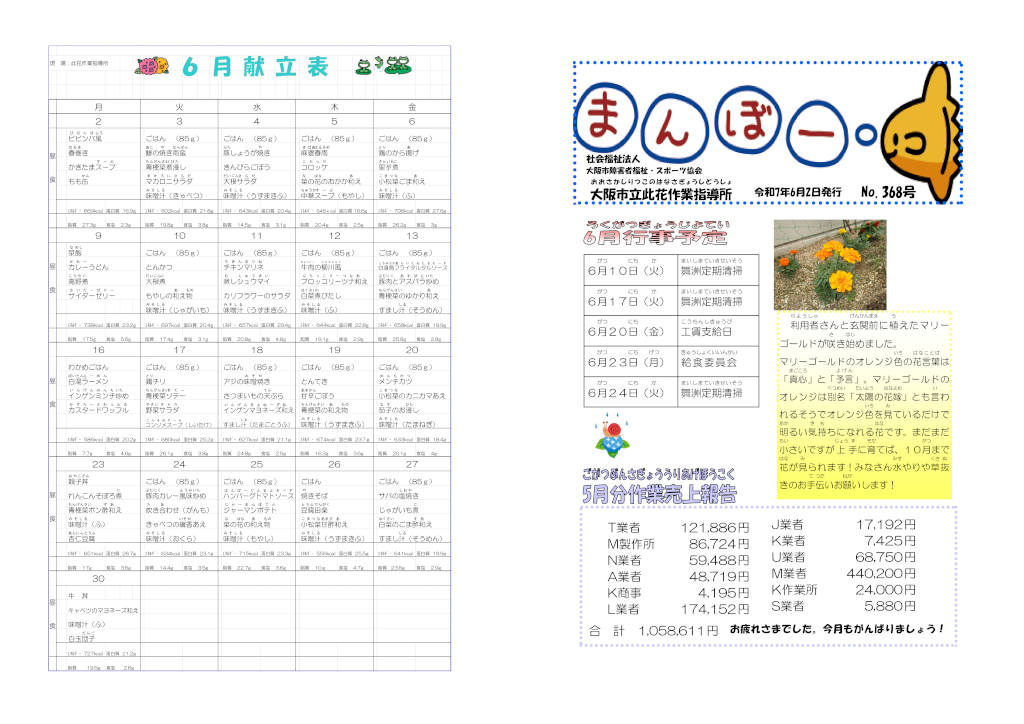Click the 6月20日 (金) 工賃支給日 row
Screen dimensions: 1024x724
[671, 331]
